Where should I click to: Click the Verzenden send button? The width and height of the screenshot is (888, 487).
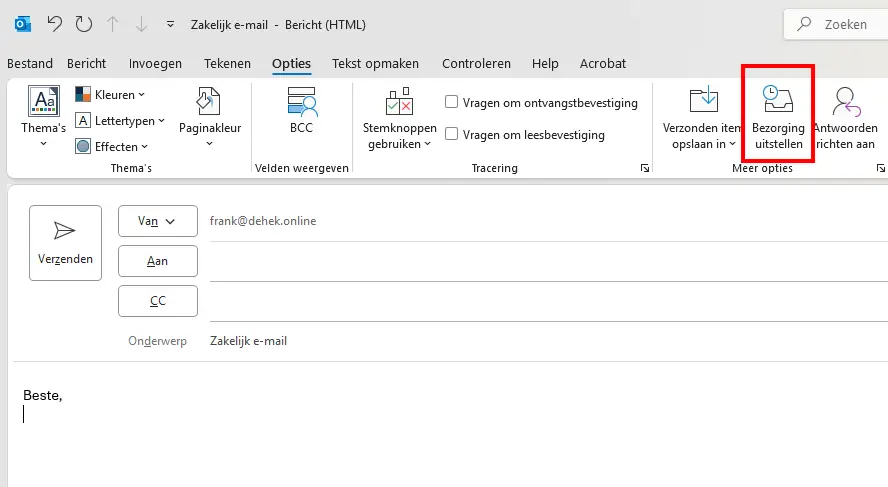pyautogui.click(x=65, y=243)
